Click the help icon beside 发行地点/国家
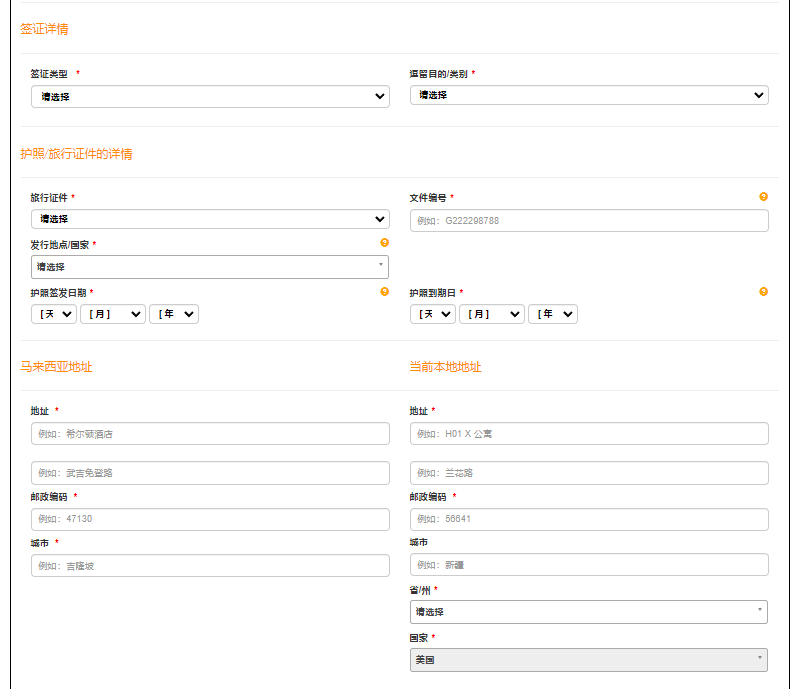Screen dimensions: 803x689 pos(384,243)
